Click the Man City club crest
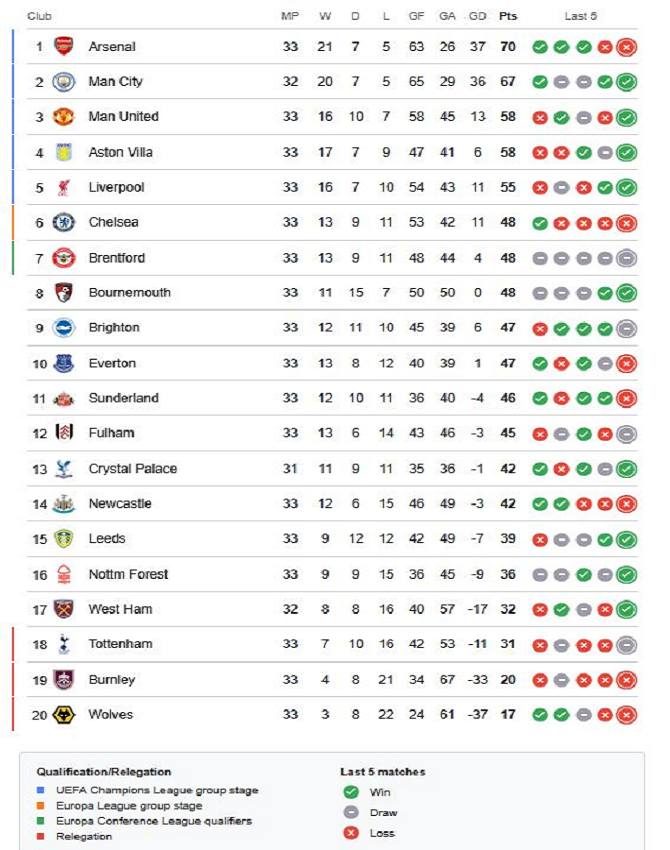This screenshot has height=850, width=670. coord(63,82)
